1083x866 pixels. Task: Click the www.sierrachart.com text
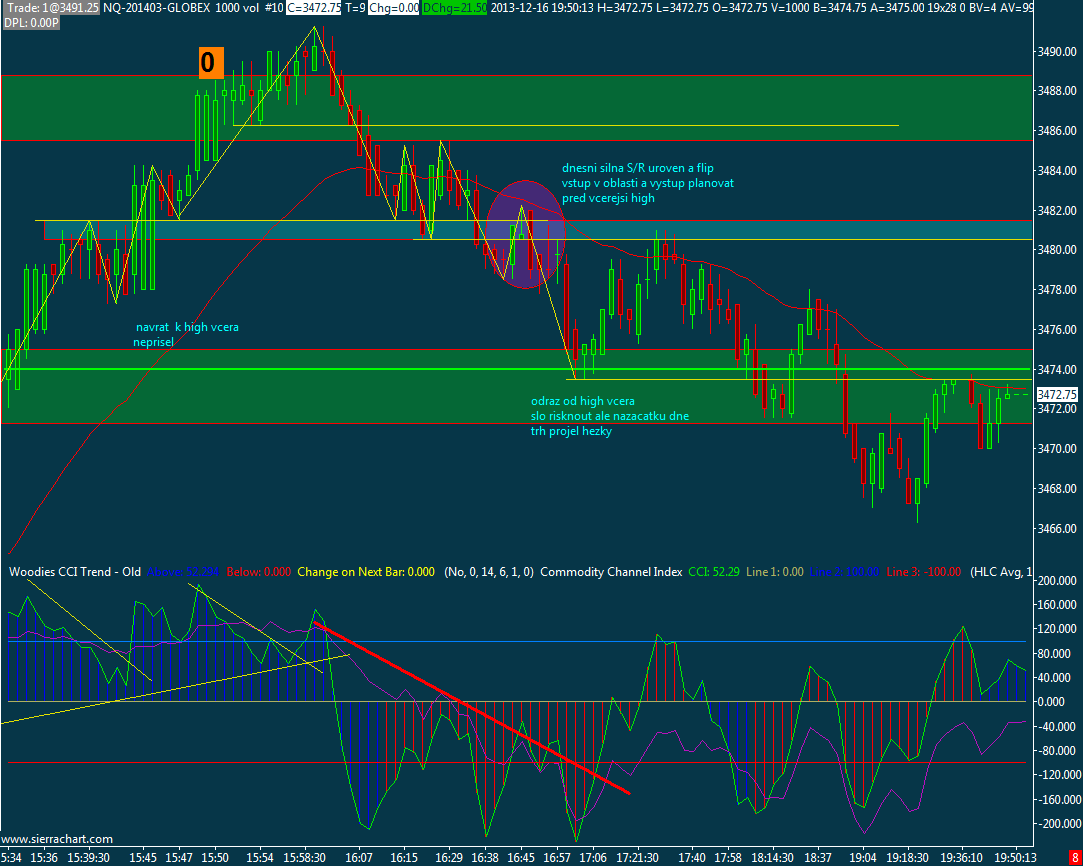[x=57, y=839]
